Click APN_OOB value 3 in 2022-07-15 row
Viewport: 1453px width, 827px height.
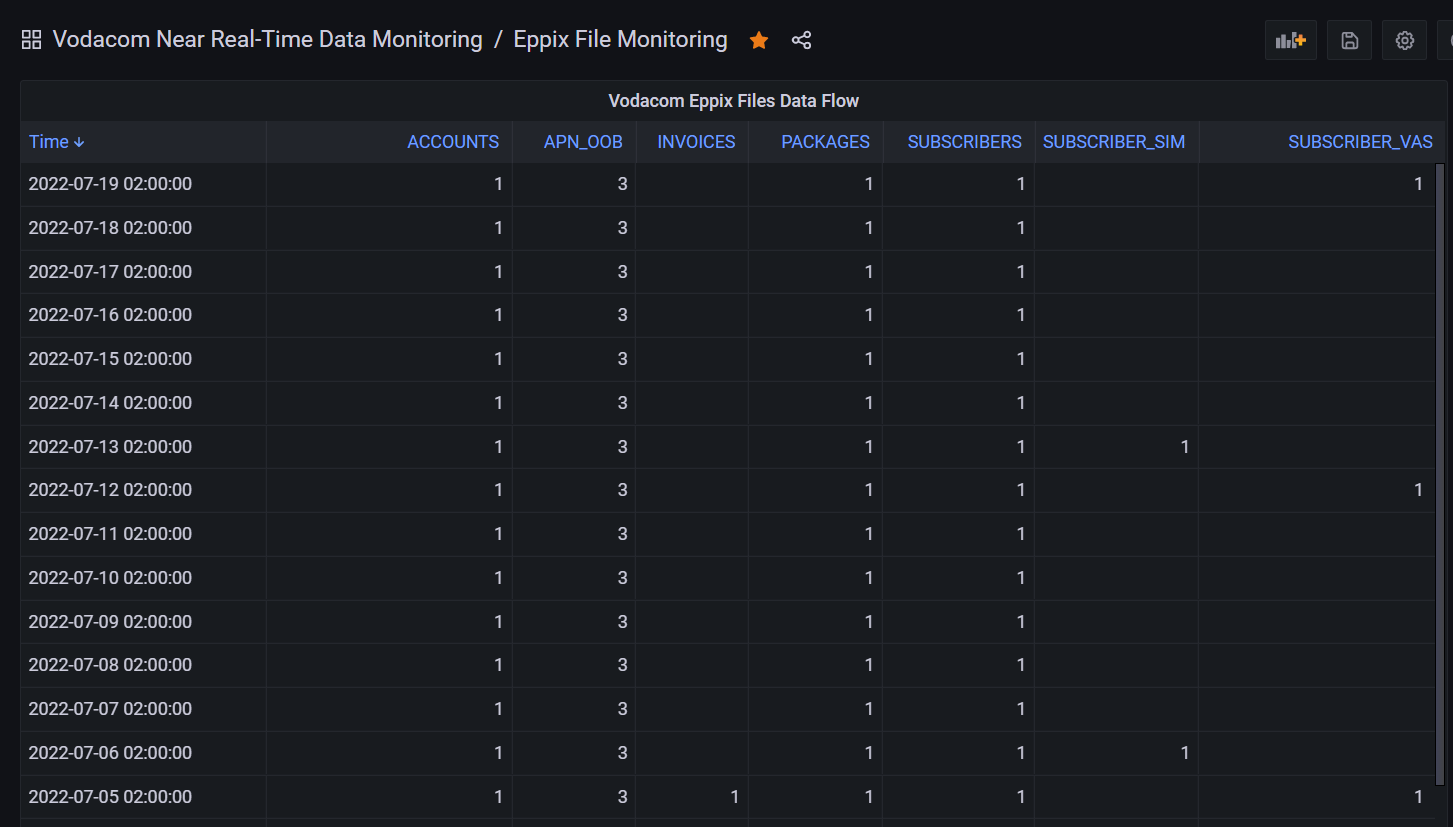tap(622, 359)
